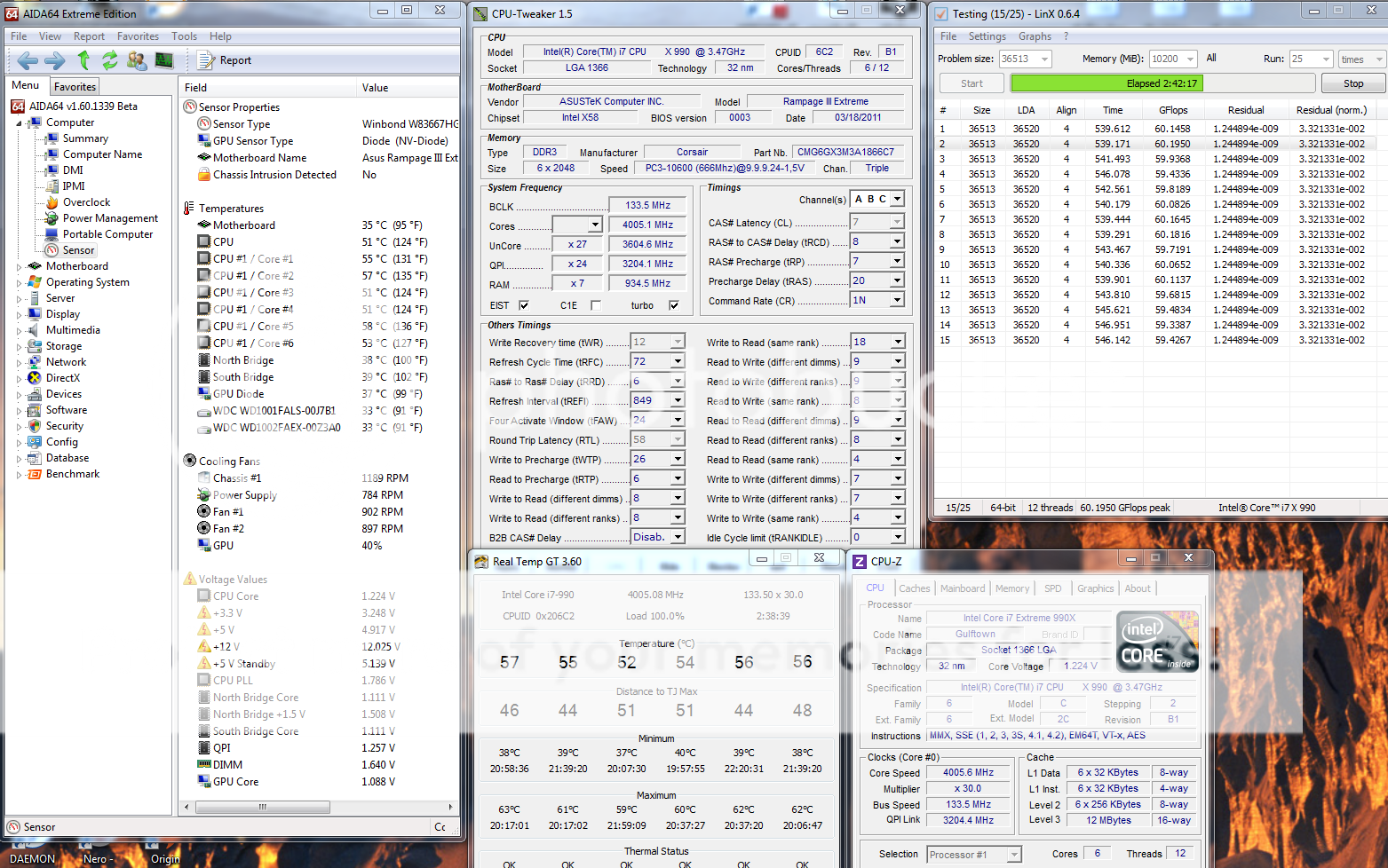Screen dimensions: 1388x868
Task: Click the AIDA64 forward arrow toolbar icon
Action: [55, 60]
